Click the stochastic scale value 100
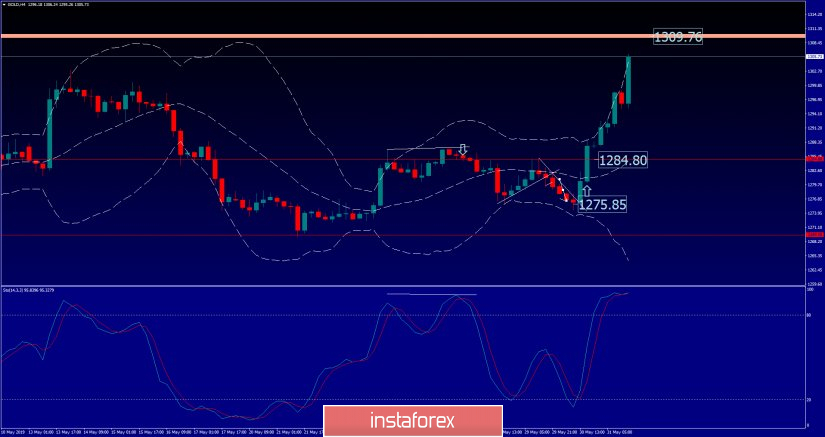 [810, 290]
